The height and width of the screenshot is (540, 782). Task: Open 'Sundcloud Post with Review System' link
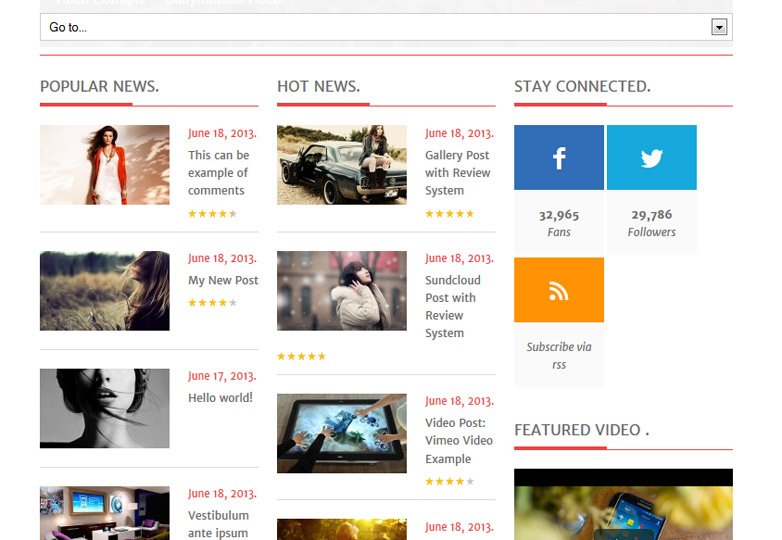[x=453, y=307]
